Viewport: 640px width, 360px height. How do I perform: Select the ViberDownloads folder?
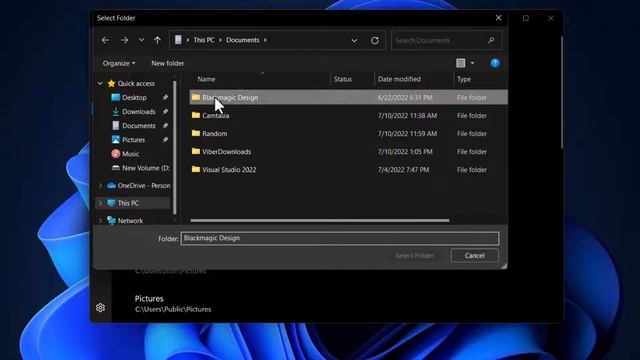[349, 151]
